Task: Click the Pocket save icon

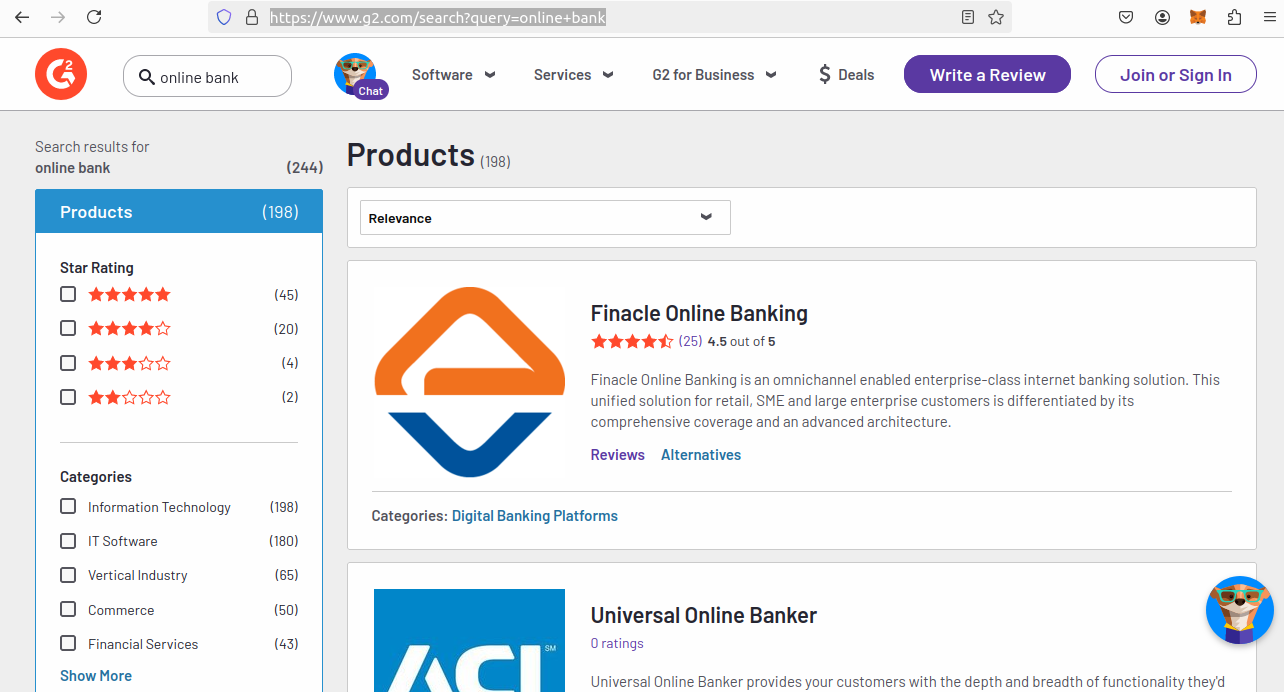Action: click(x=1126, y=17)
